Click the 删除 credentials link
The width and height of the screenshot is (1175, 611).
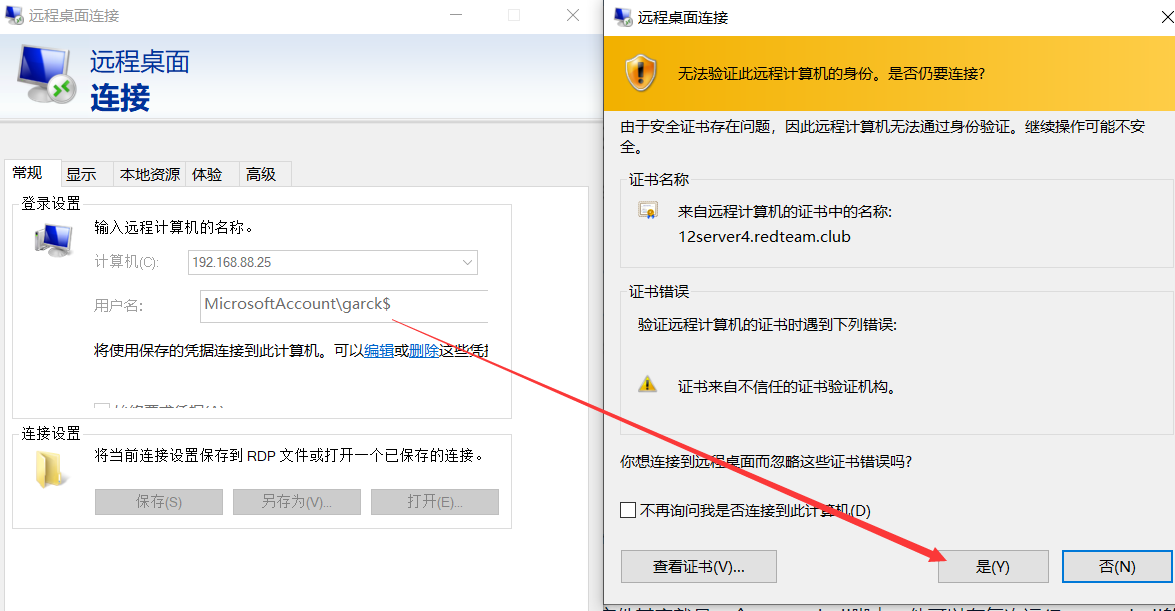tap(424, 350)
